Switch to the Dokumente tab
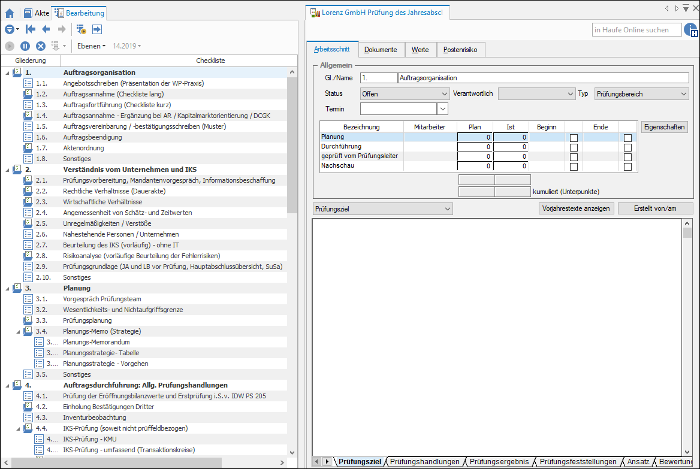The width and height of the screenshot is (700, 469). 380,50
